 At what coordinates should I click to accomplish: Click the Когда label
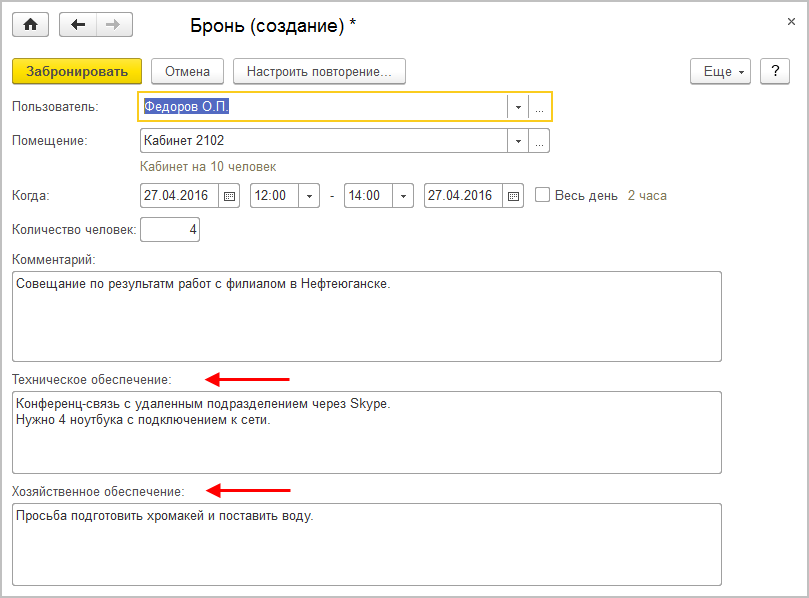(31, 196)
